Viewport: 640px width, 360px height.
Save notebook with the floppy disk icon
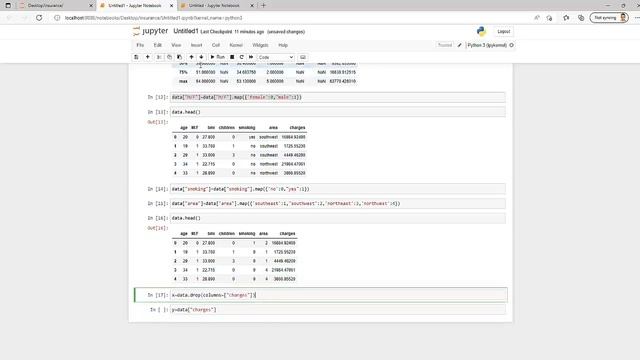[x=136, y=57]
